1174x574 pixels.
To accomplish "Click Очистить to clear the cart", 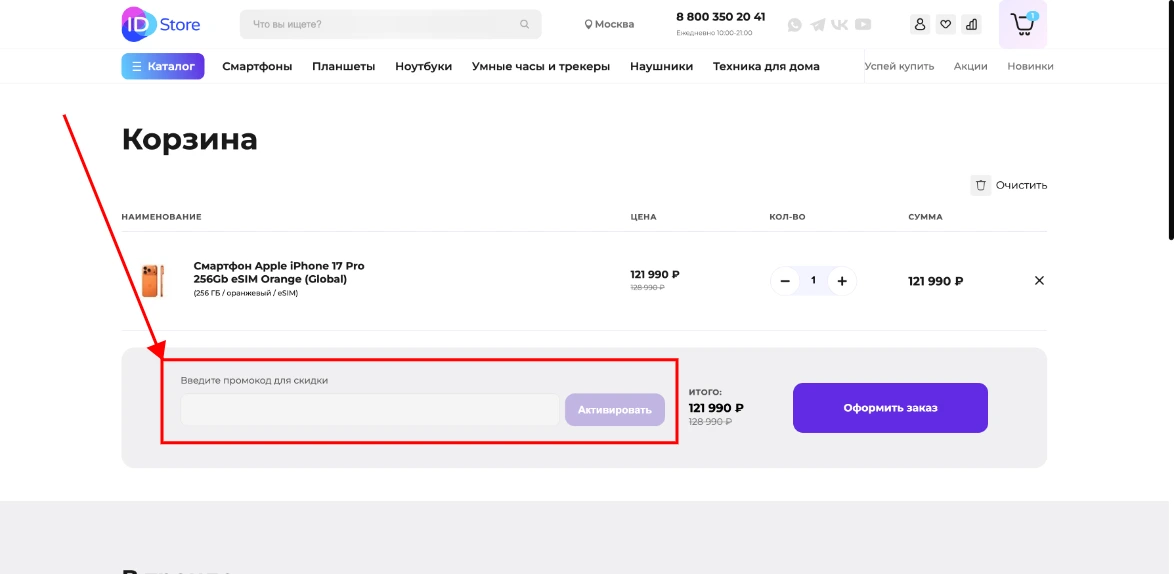I will tap(1021, 185).
